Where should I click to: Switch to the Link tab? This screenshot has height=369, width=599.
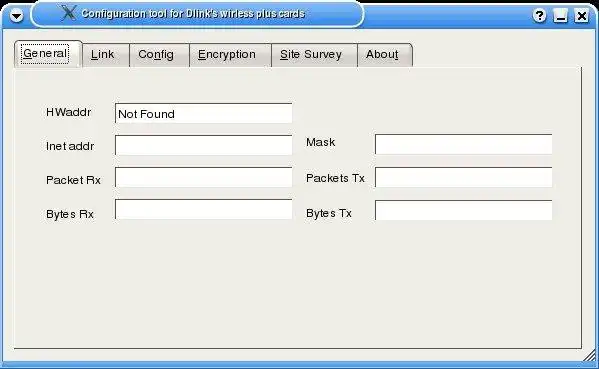(106, 55)
